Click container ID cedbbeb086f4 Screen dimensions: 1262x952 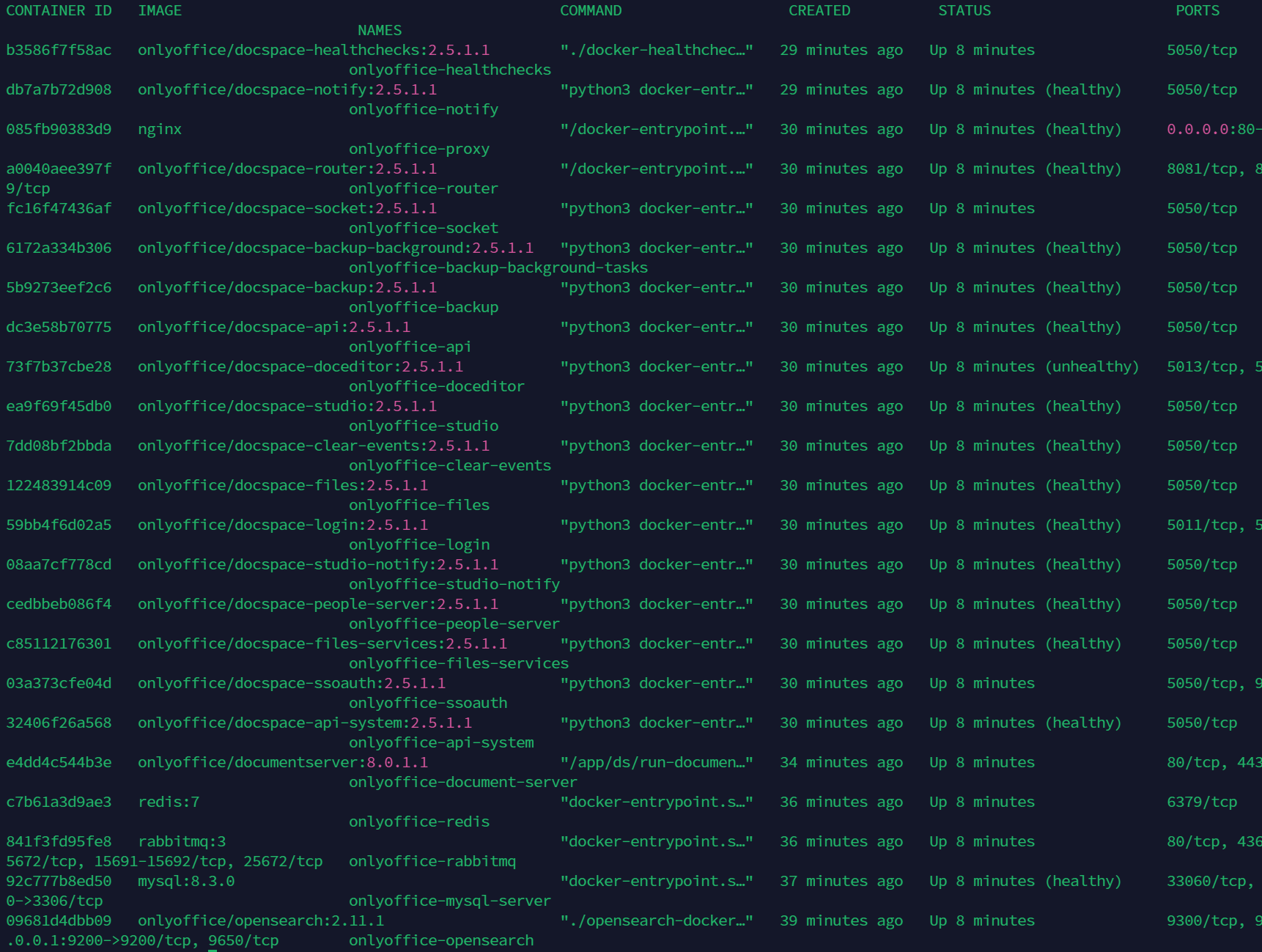(x=59, y=604)
